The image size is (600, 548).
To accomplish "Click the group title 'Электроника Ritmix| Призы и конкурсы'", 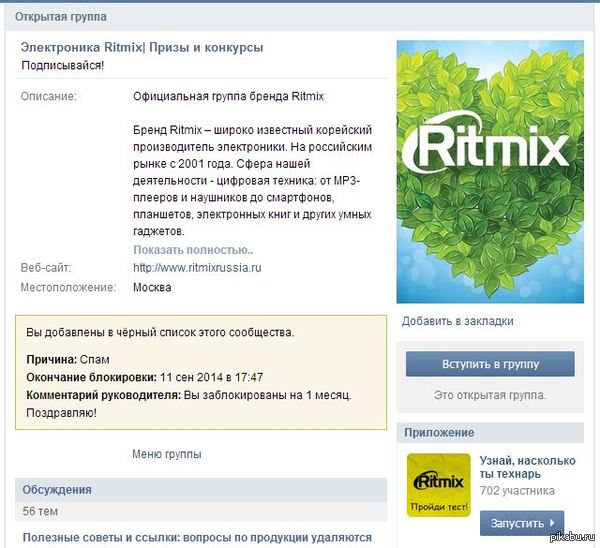I will click(x=142, y=47).
